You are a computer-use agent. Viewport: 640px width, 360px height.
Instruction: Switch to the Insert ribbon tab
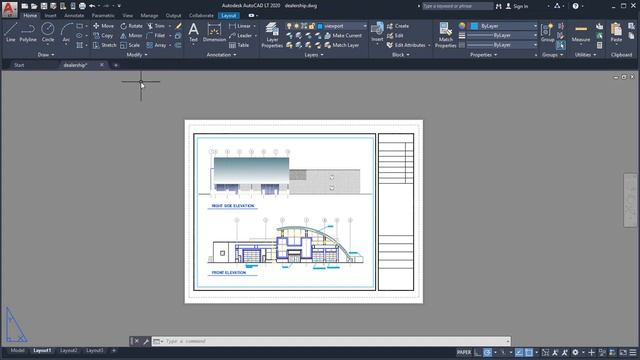click(50, 16)
